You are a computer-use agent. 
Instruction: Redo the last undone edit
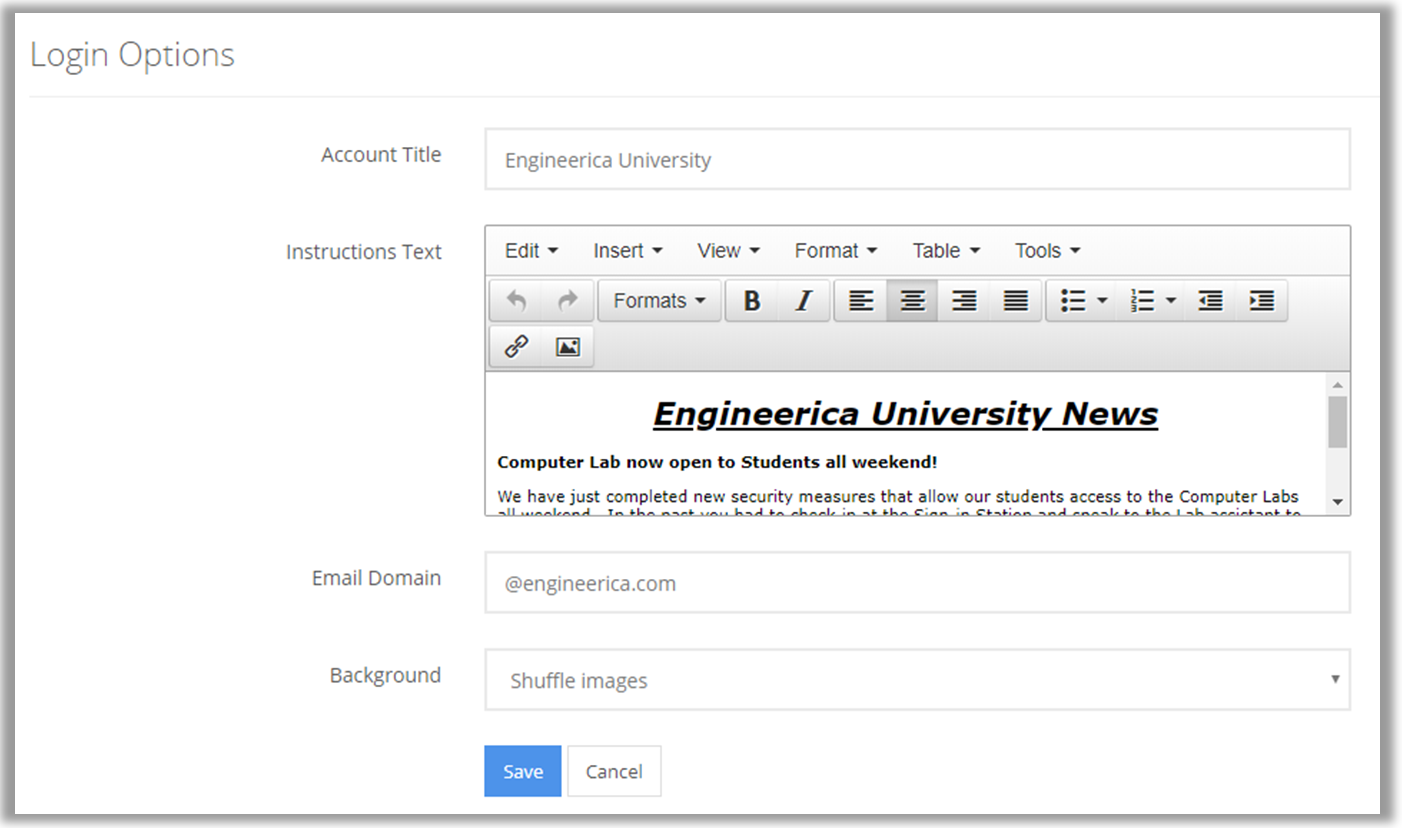(568, 300)
